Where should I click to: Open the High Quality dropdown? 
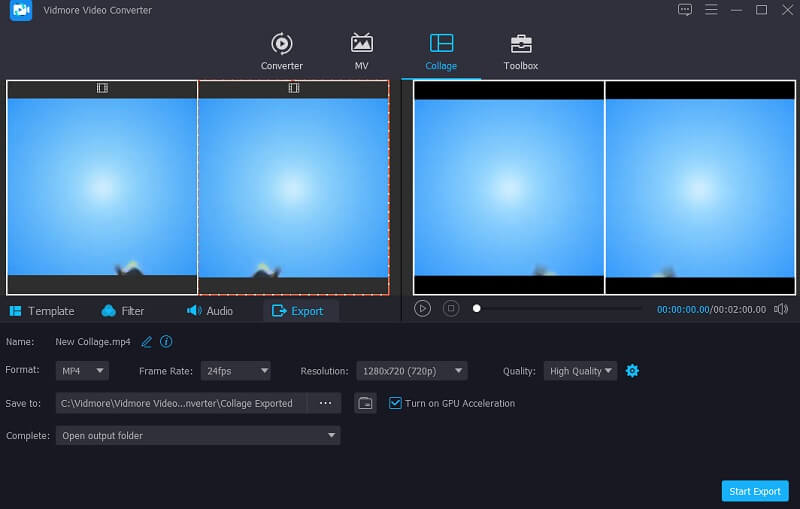[x=580, y=371]
